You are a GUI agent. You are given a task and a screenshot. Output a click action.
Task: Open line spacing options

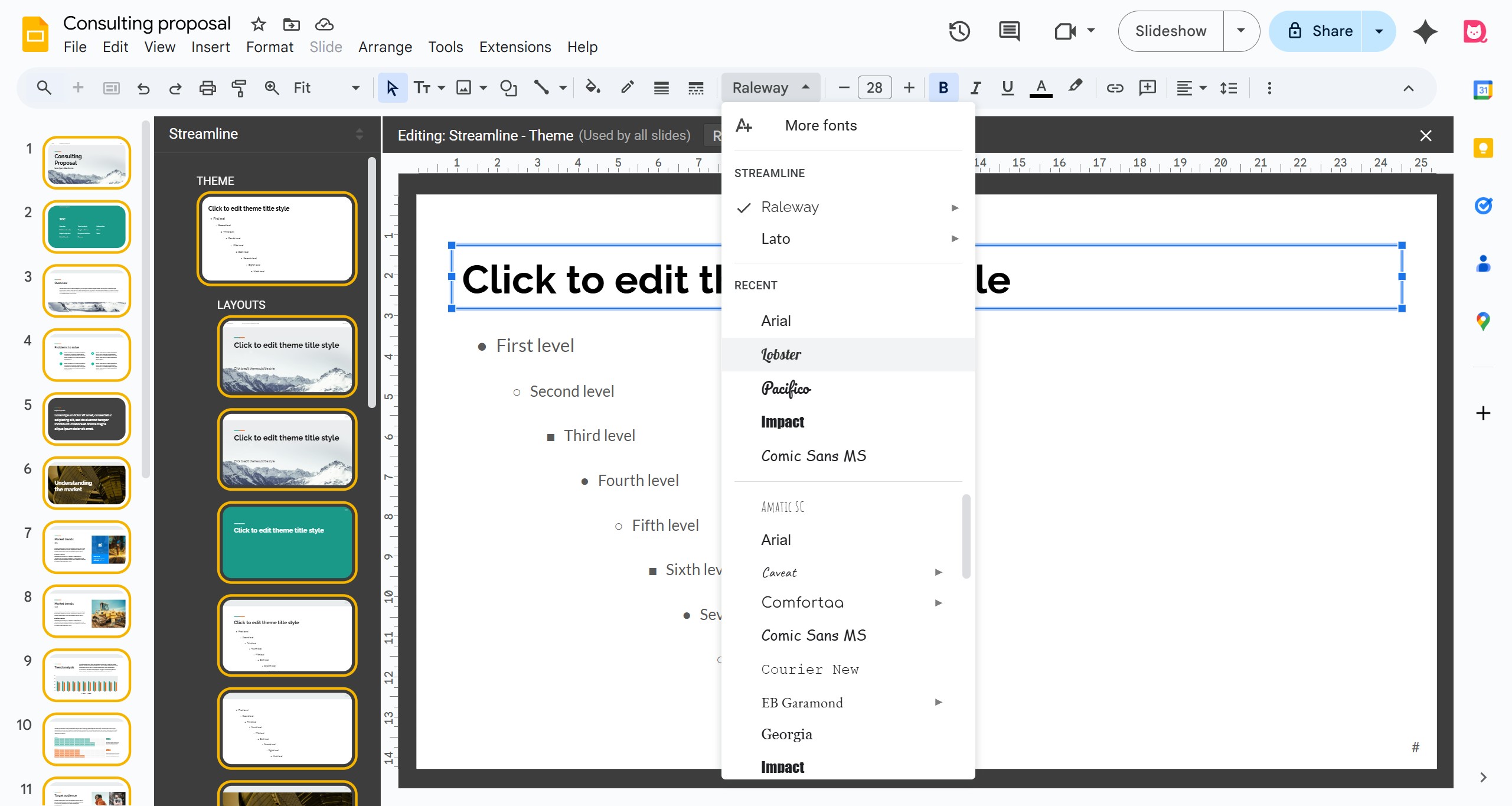coord(1228,88)
